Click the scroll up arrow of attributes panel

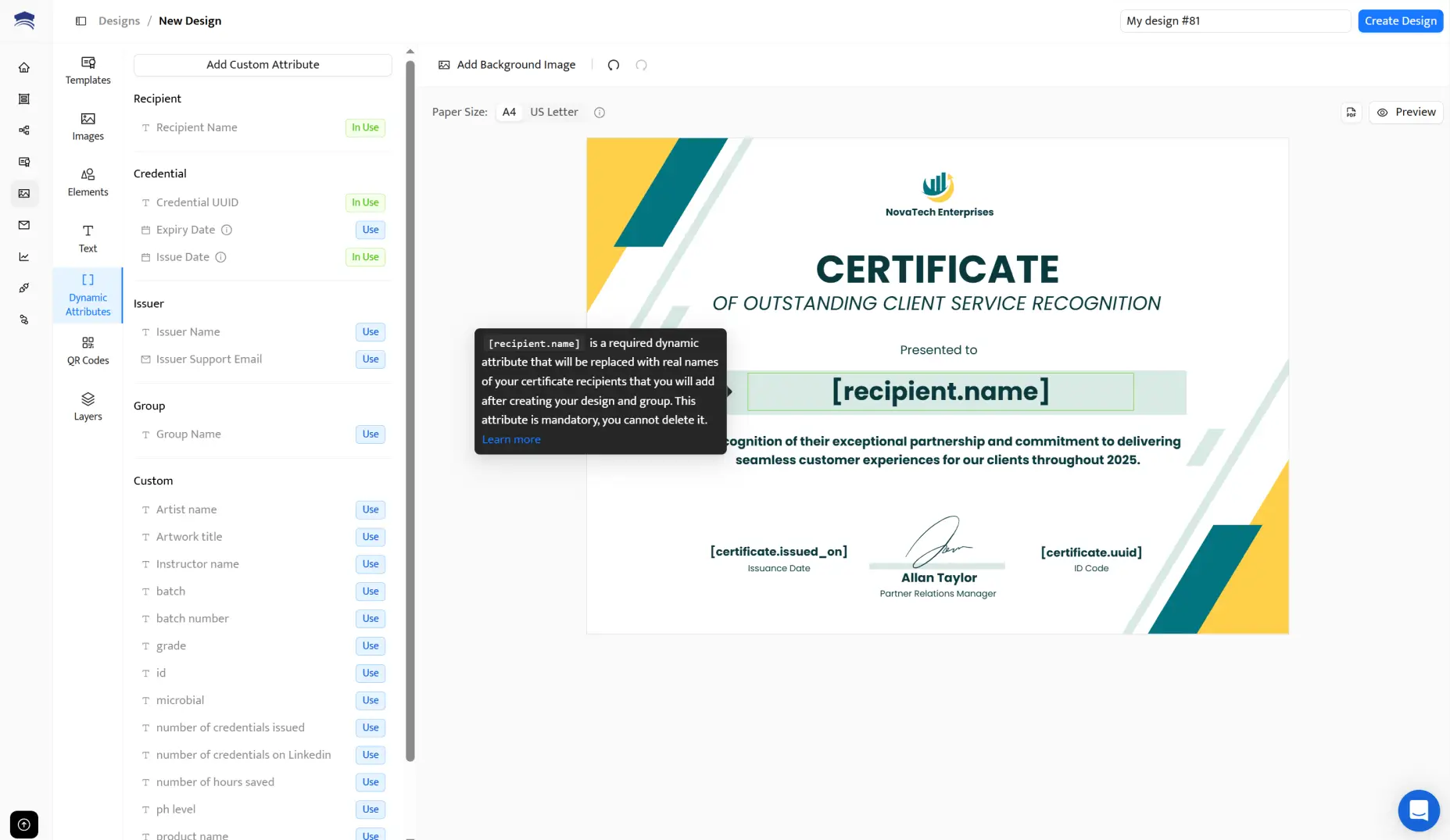coord(410,52)
